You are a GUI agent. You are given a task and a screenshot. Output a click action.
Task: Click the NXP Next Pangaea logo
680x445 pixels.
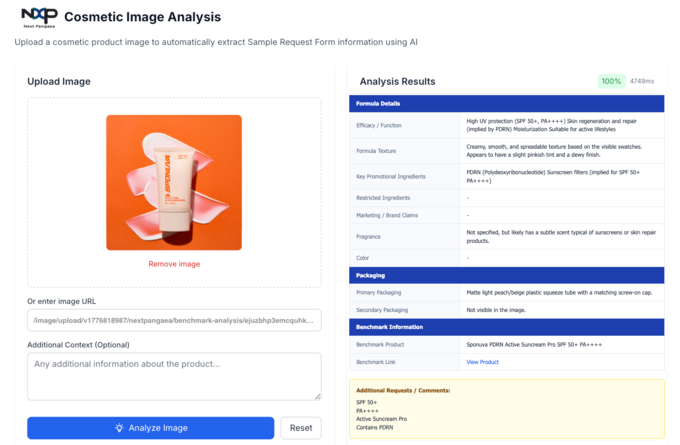[39, 17]
